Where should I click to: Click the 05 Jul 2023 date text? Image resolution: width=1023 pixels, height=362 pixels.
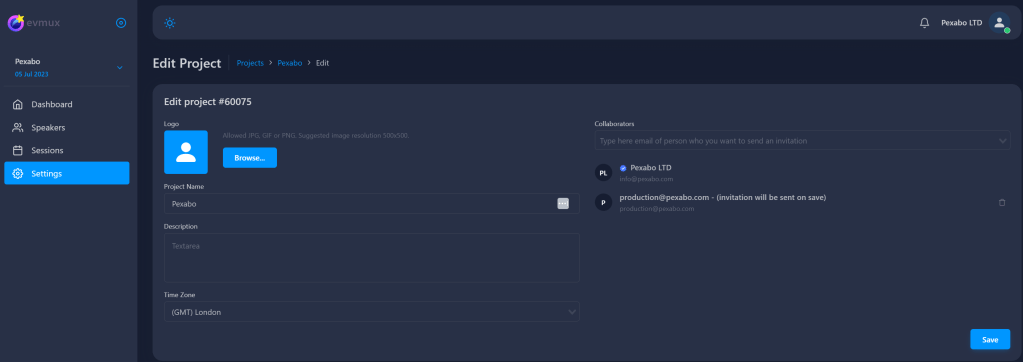point(31,74)
